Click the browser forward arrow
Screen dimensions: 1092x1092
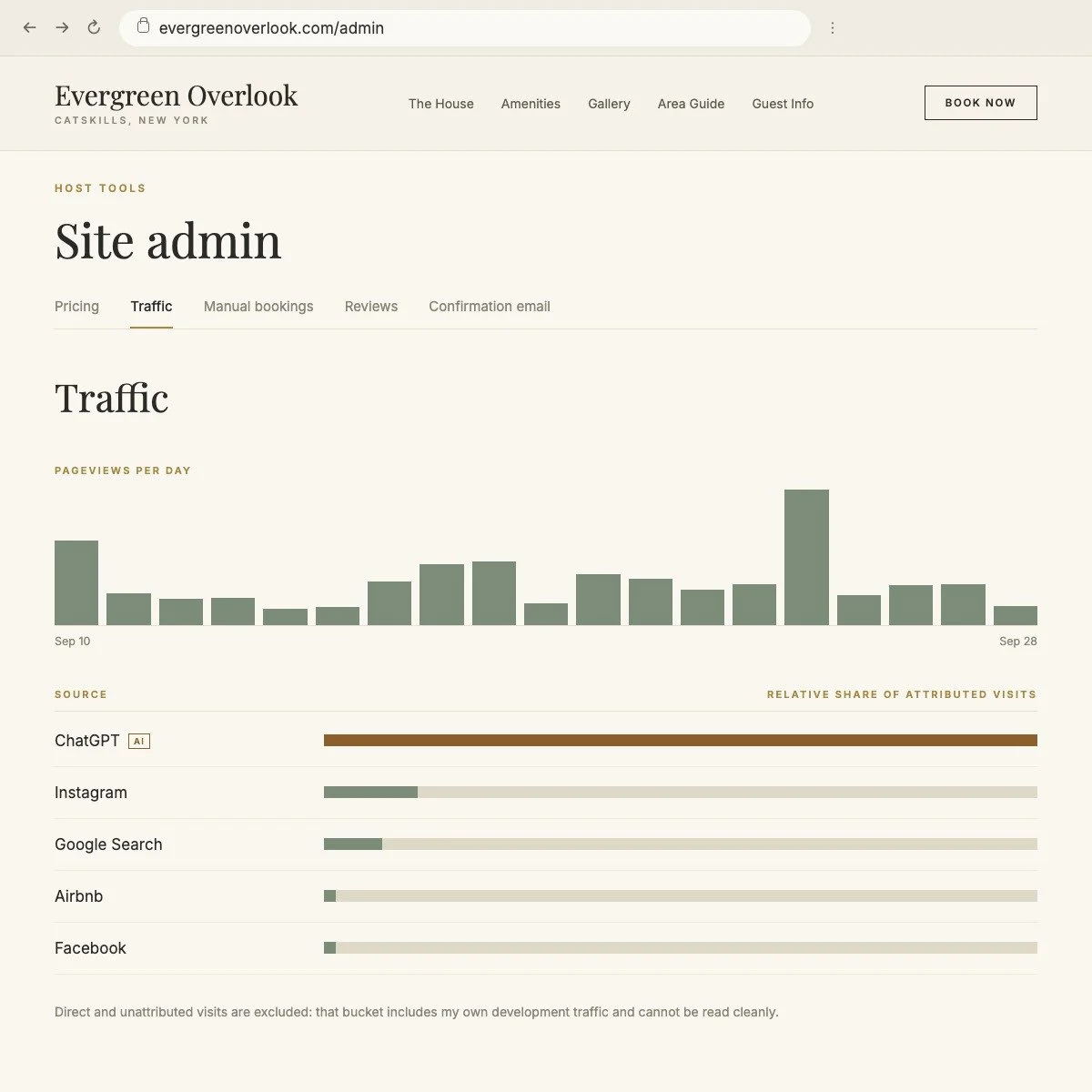(62, 28)
